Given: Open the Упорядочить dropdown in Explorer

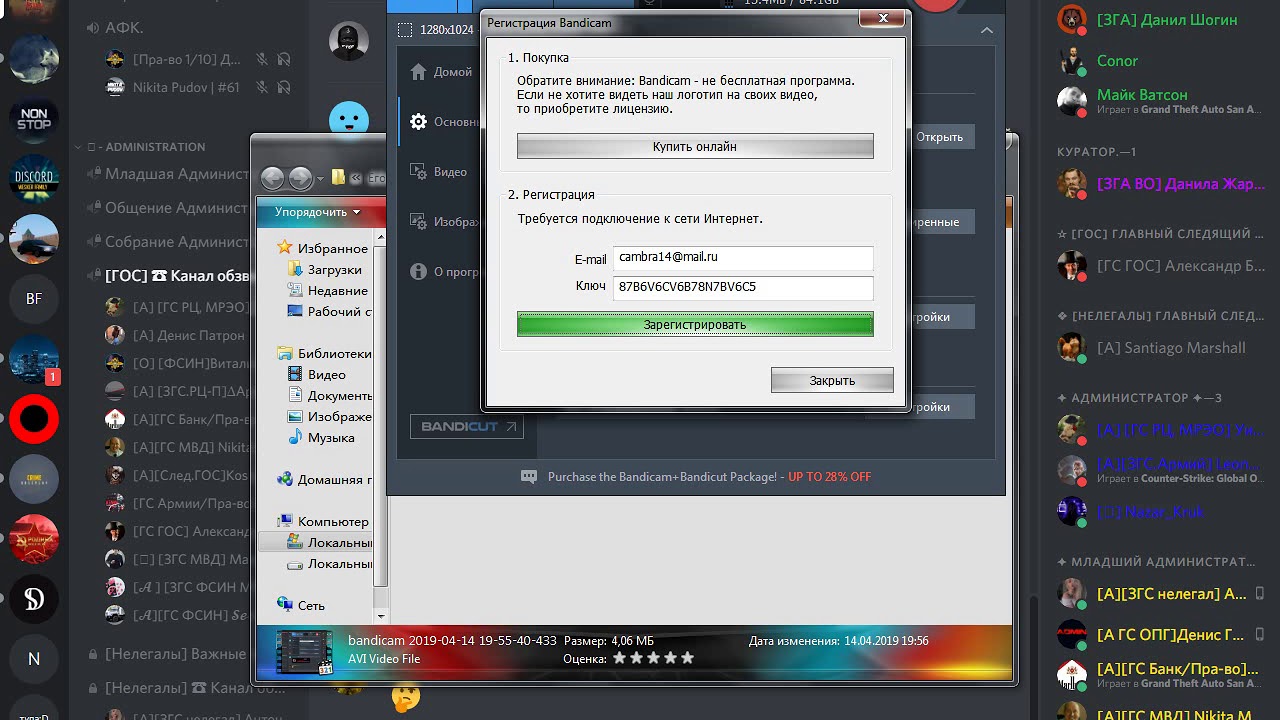Looking at the screenshot, I should tap(317, 212).
